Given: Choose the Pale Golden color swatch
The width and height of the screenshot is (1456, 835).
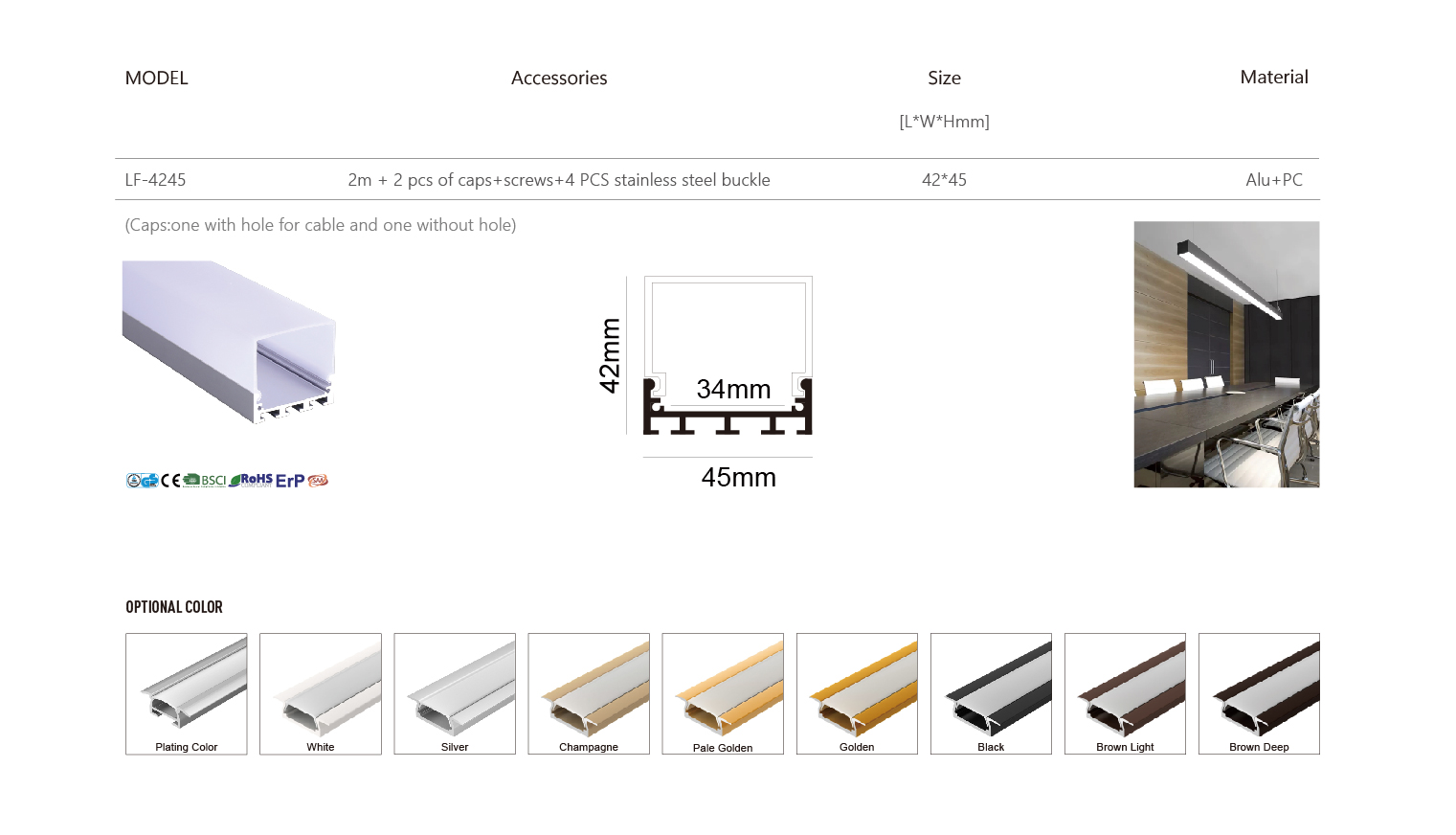Looking at the screenshot, I should [x=723, y=694].
